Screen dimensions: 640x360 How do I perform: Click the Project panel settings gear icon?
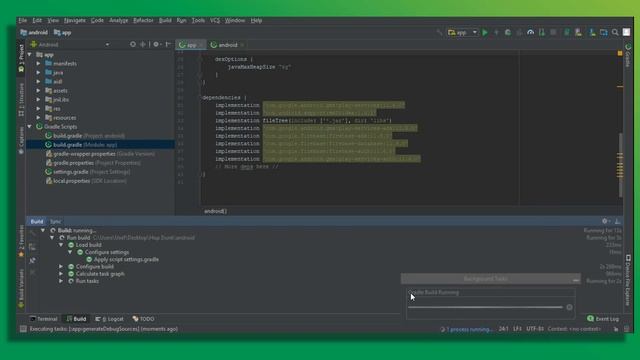click(156, 44)
